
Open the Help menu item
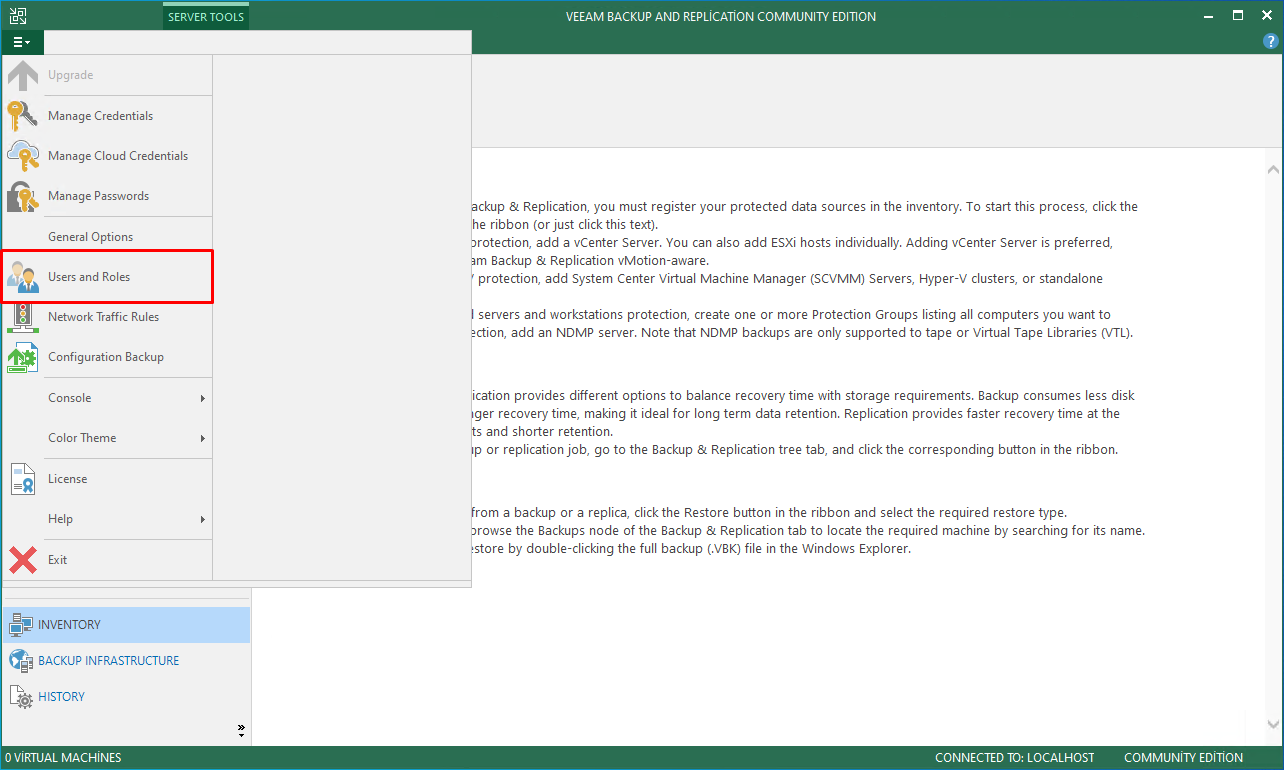click(x=108, y=519)
